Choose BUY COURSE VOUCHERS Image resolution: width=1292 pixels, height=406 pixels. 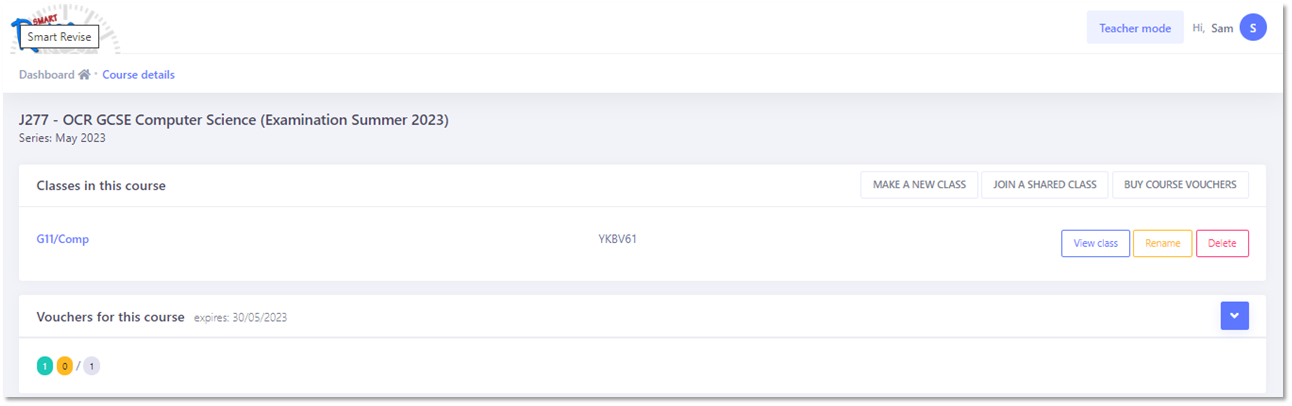[x=1180, y=185]
